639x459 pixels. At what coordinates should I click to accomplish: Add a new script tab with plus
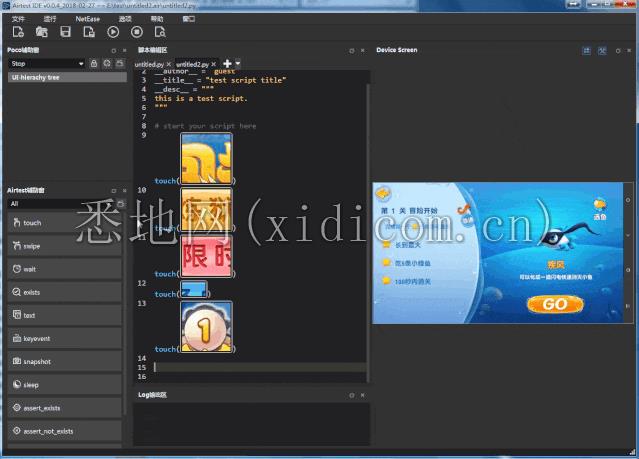pyautogui.click(x=227, y=64)
